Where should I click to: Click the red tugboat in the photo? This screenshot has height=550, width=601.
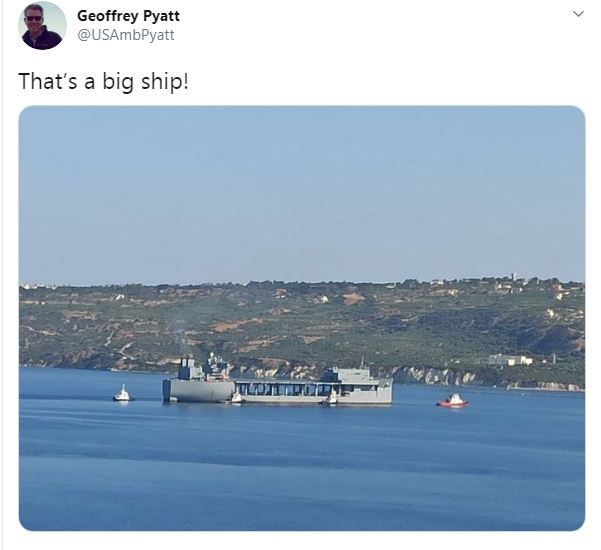pyautogui.click(x=452, y=400)
